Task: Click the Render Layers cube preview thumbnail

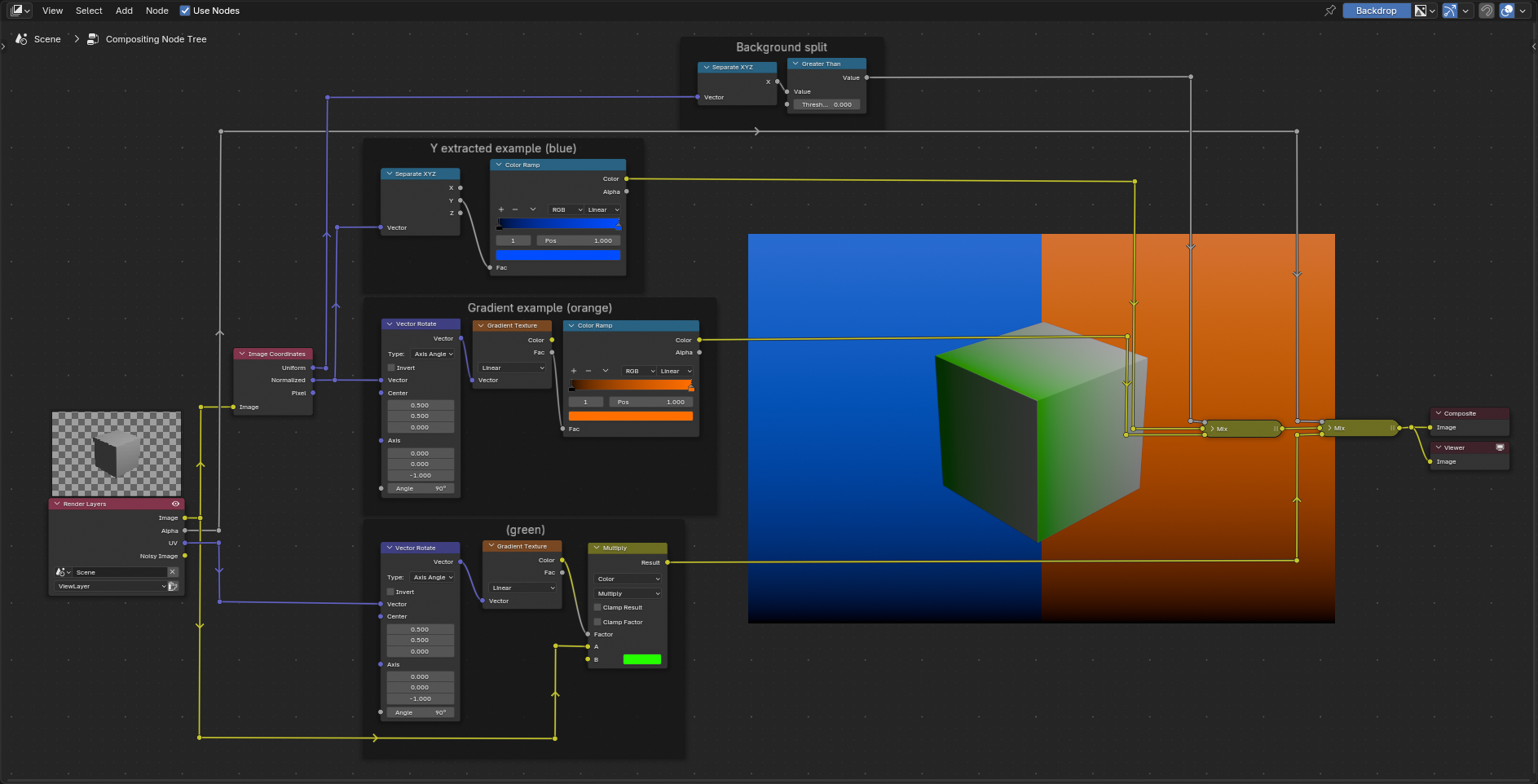Action: (117, 453)
